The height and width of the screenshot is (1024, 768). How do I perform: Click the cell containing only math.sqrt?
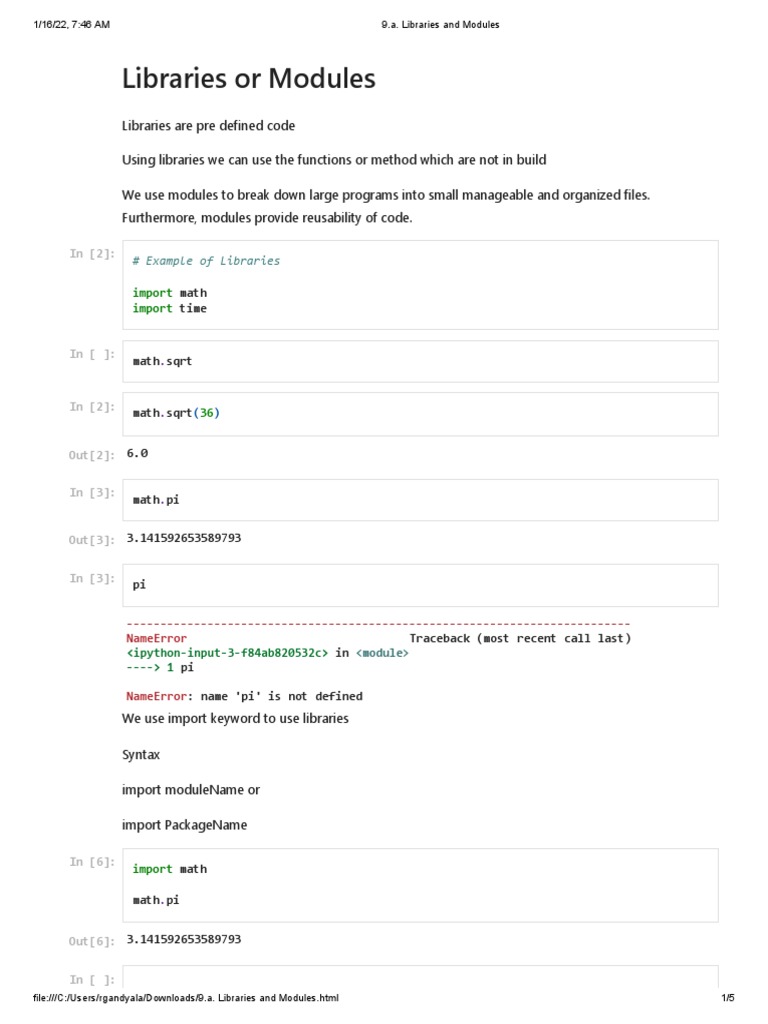coord(420,361)
